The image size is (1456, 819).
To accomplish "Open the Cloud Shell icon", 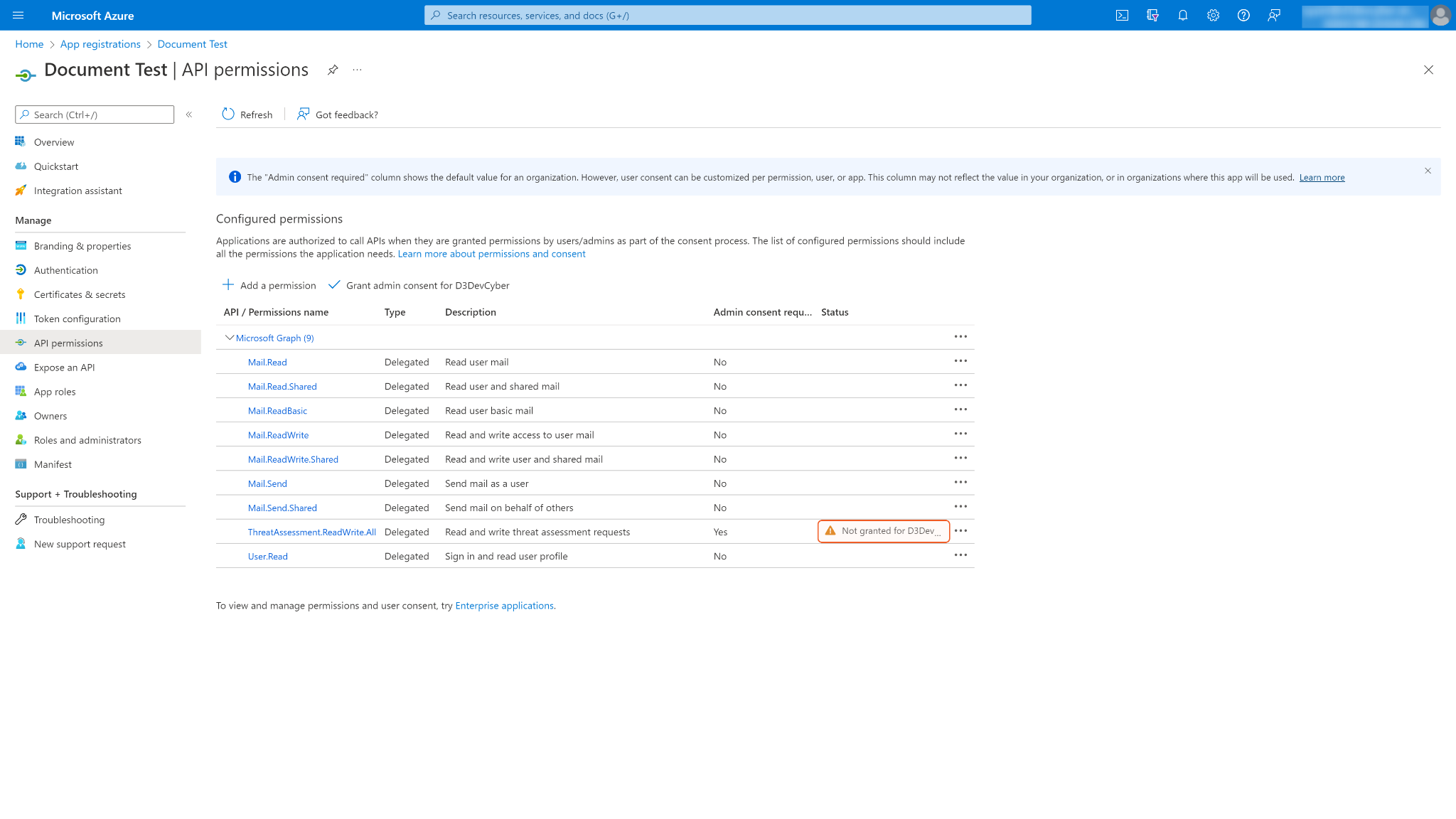I will [x=1122, y=16].
